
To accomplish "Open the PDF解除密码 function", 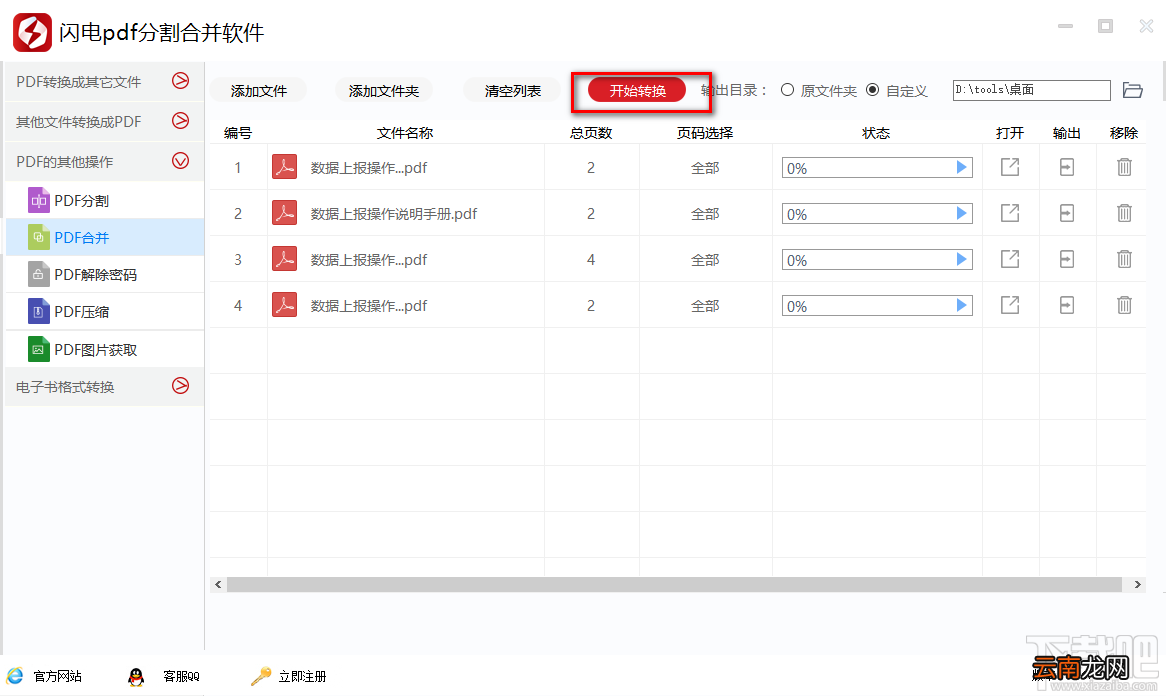I will tap(104, 274).
